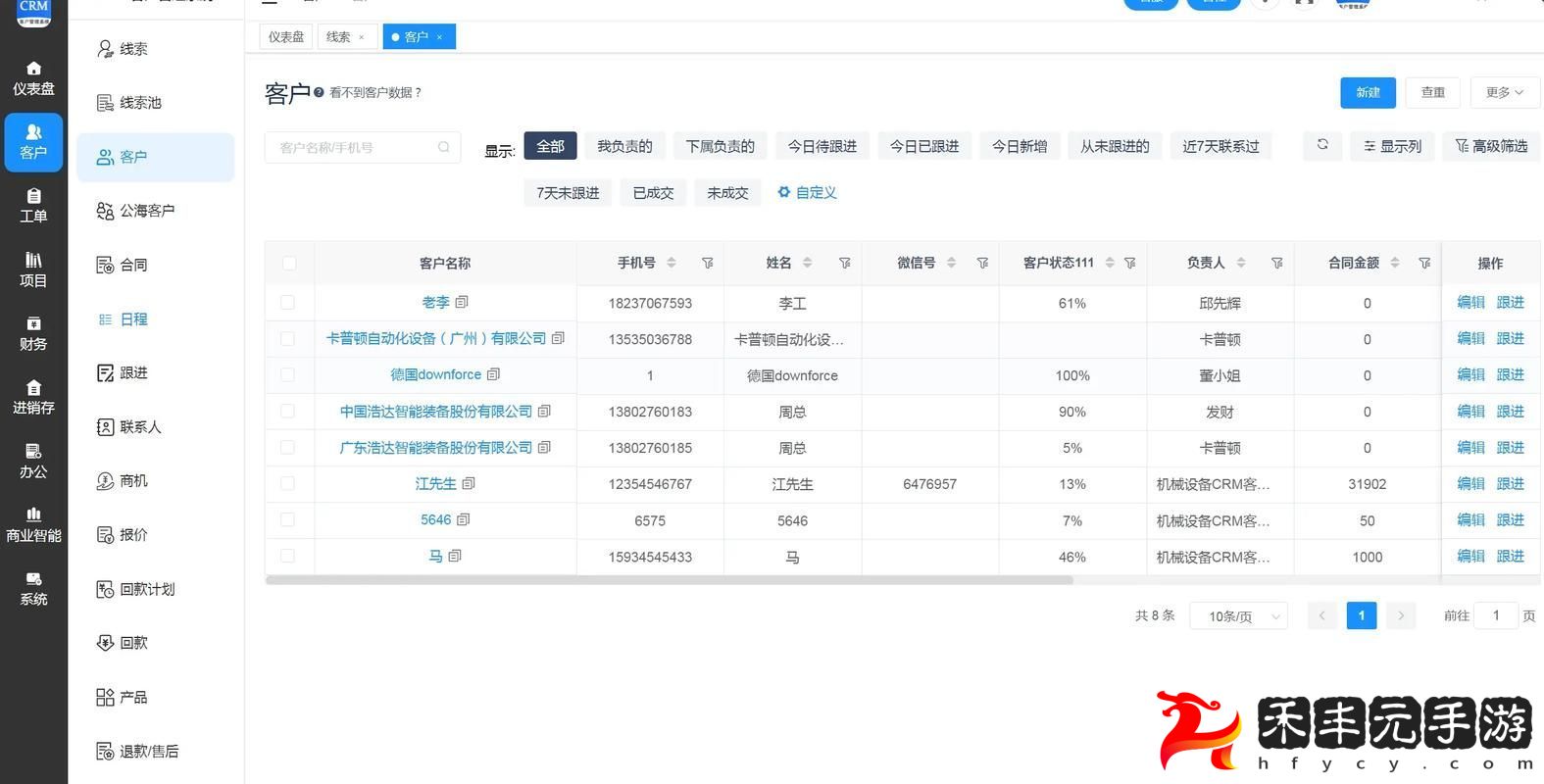
Task: Tick checkbox for 卡普顿自动化设备 row
Action: (287, 338)
